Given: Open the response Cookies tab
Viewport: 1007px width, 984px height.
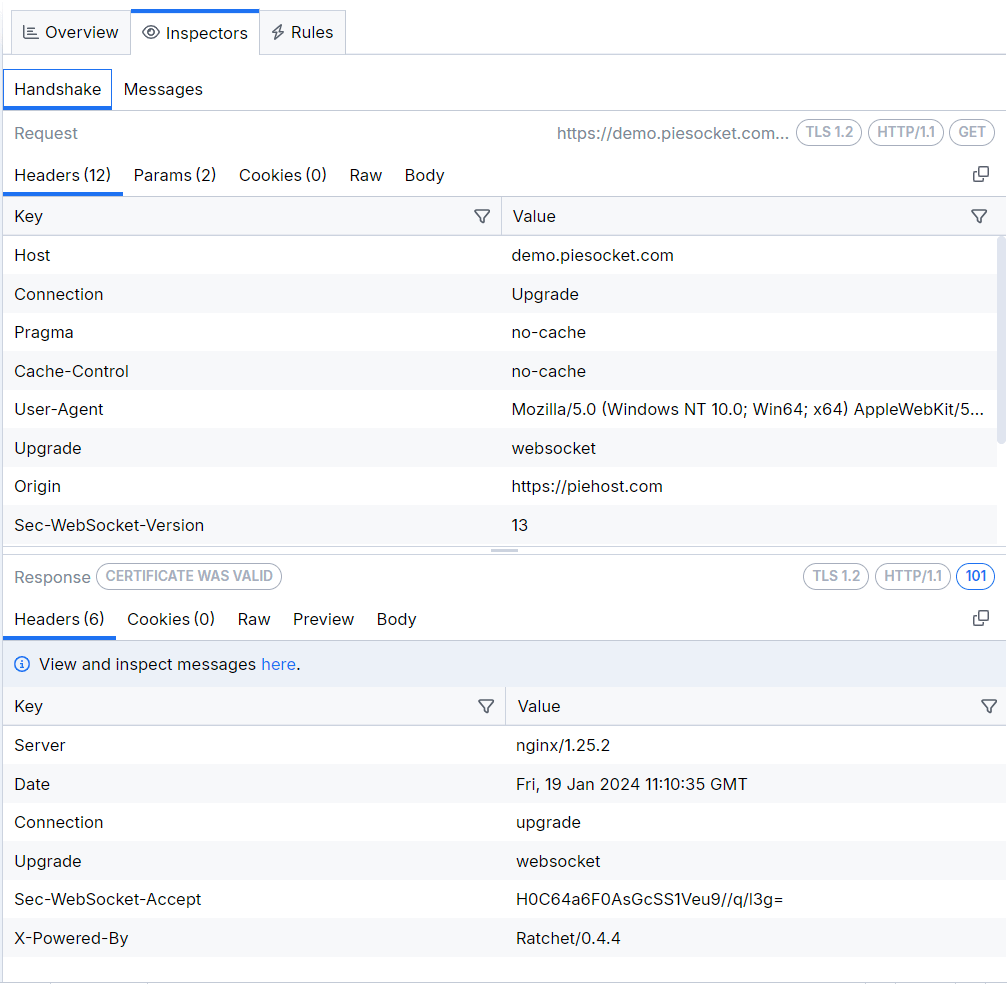Looking at the screenshot, I should click(170, 619).
